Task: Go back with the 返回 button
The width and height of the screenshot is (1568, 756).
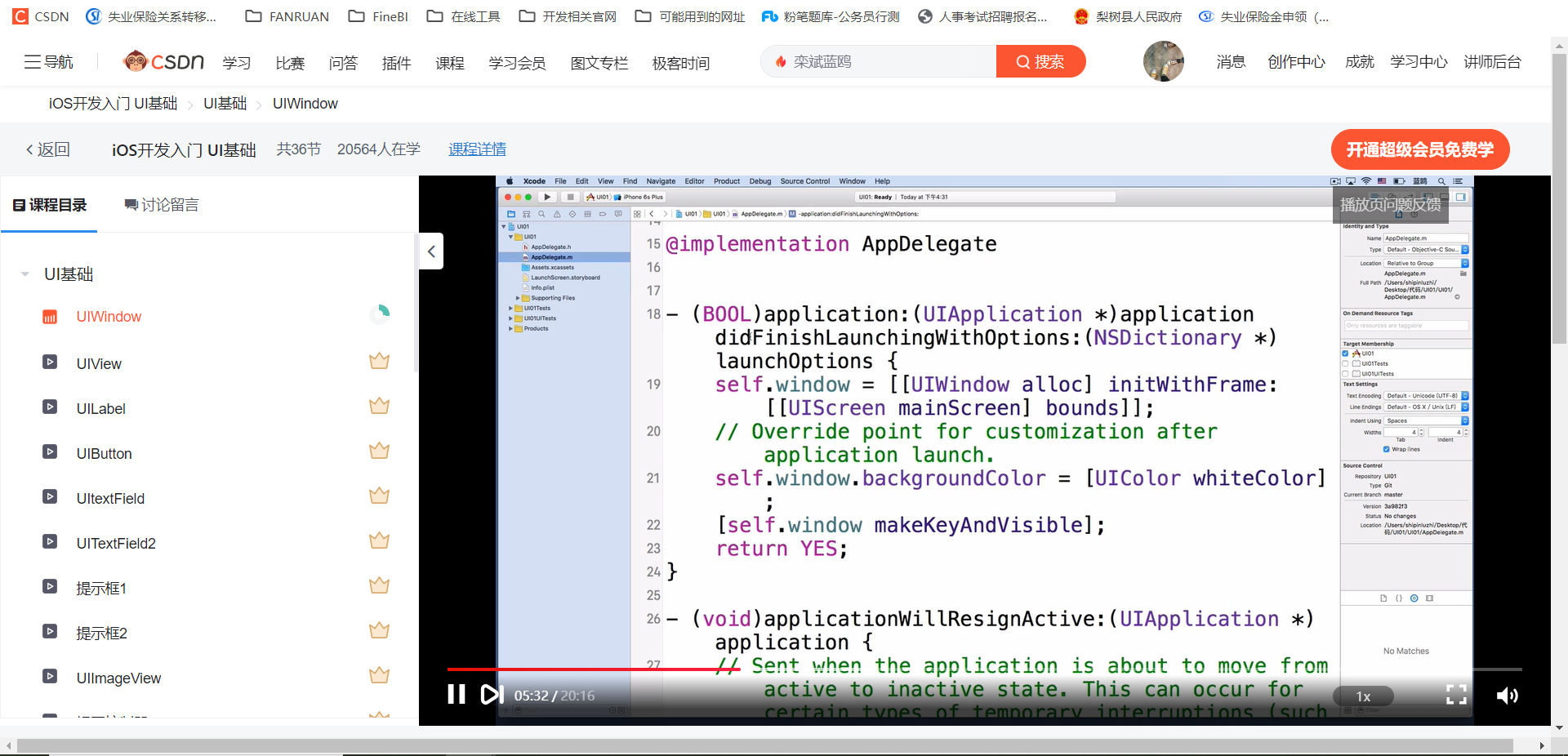Action: 48,149
